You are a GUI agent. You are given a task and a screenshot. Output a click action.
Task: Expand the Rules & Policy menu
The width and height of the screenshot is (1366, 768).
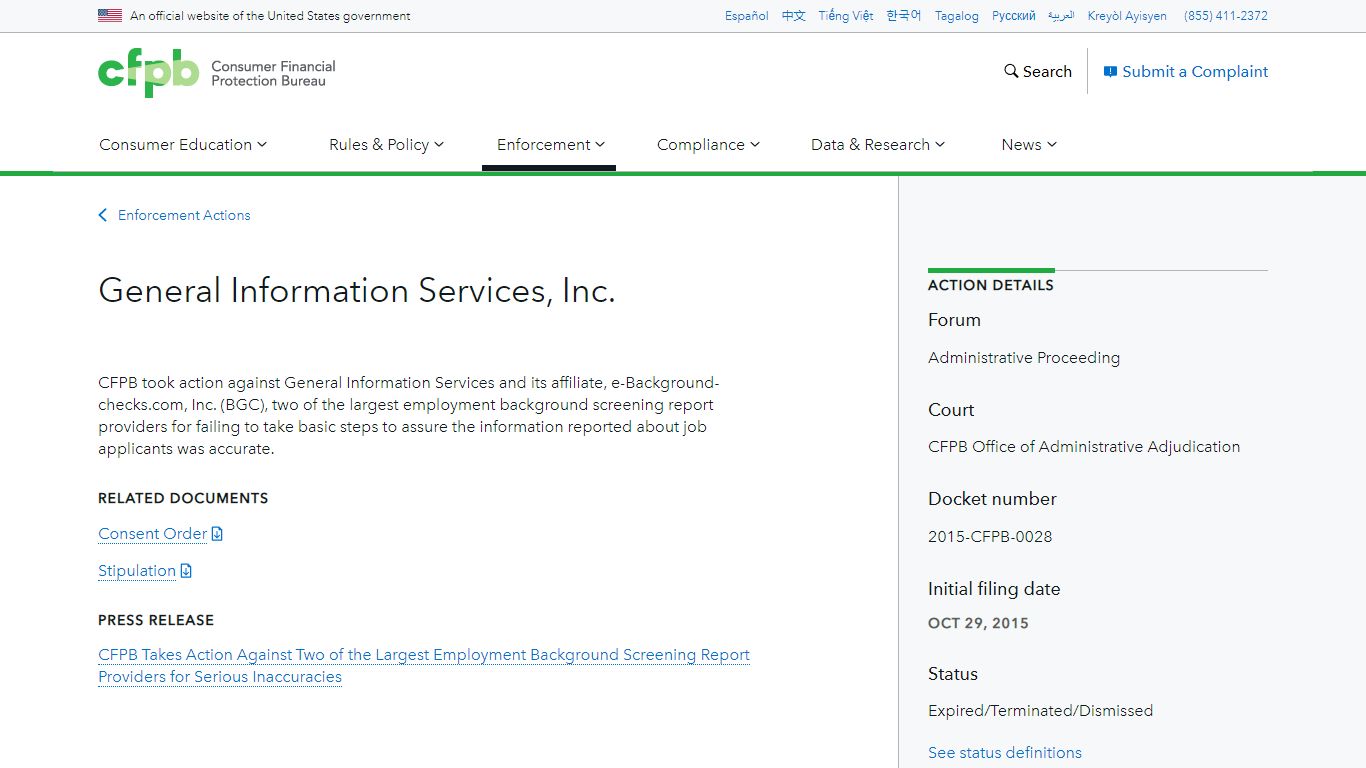(x=386, y=145)
